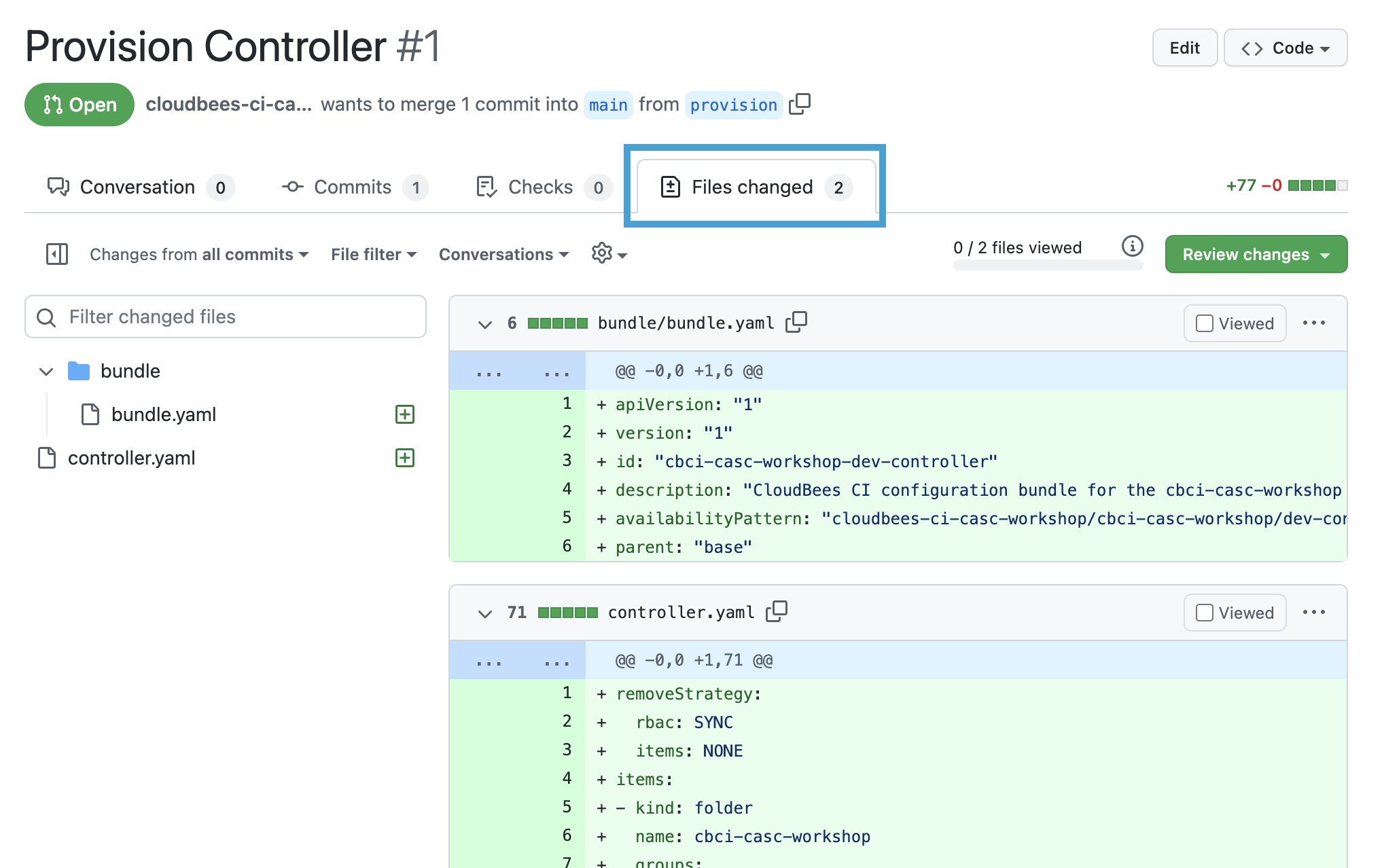Click the three-dot menu for controller.yaml
Viewport: 1382px width, 868px height.
pos(1314,612)
